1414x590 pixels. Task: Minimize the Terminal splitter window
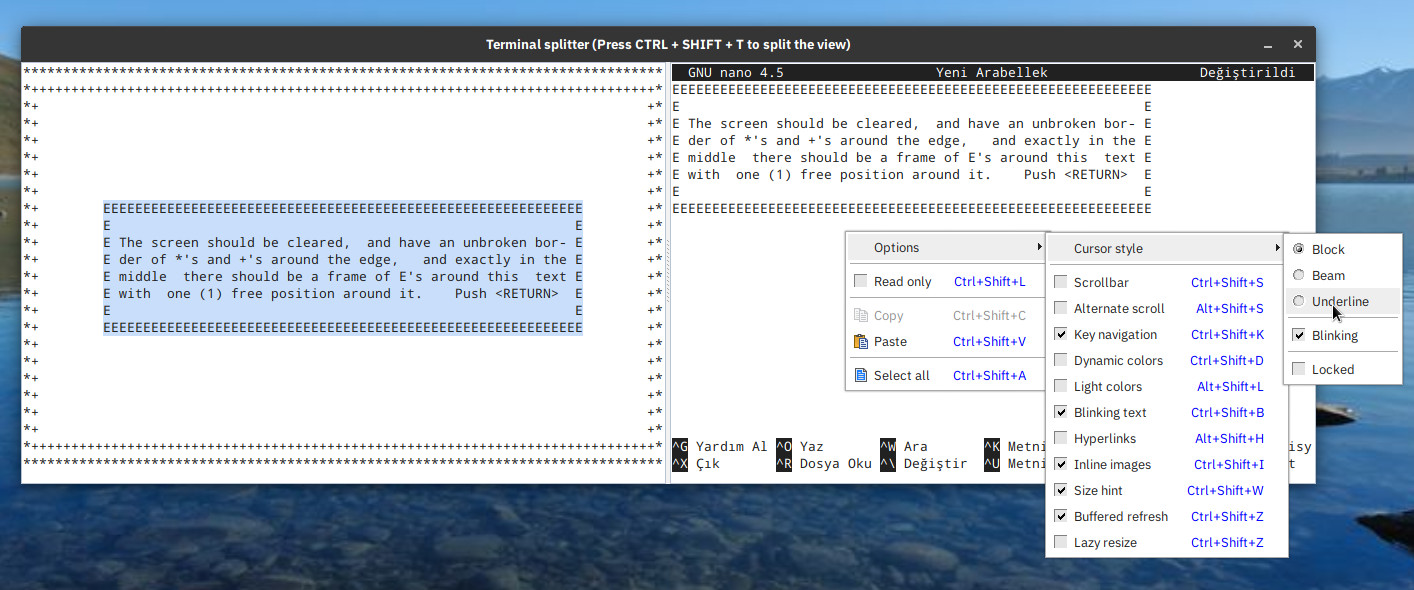1268,45
